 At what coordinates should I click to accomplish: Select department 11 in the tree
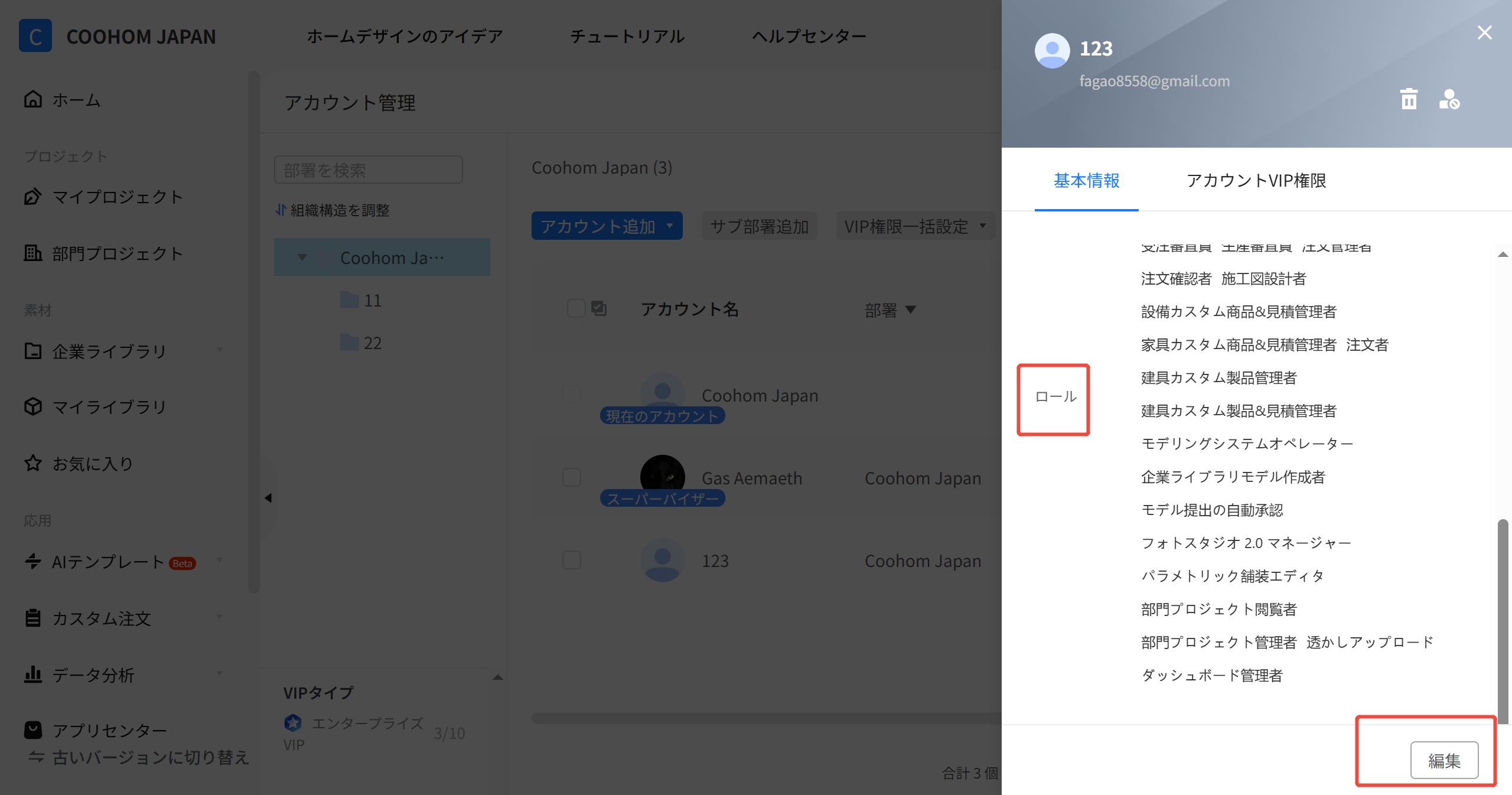tap(373, 300)
